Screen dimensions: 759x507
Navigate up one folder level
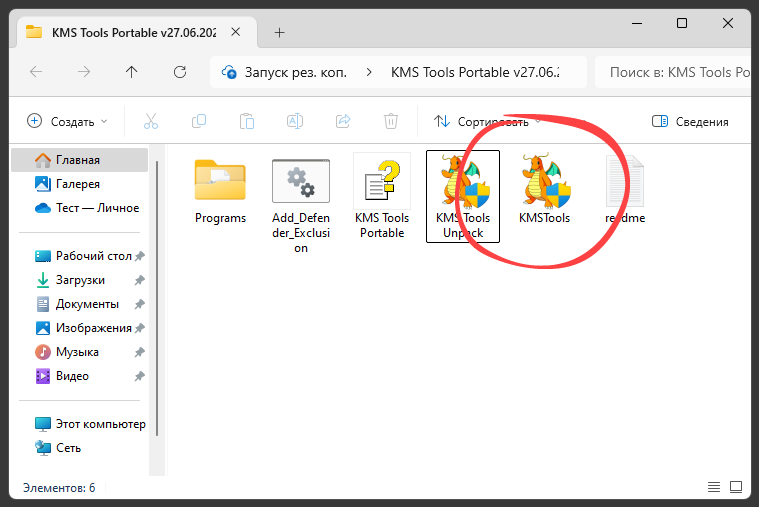pyautogui.click(x=132, y=72)
